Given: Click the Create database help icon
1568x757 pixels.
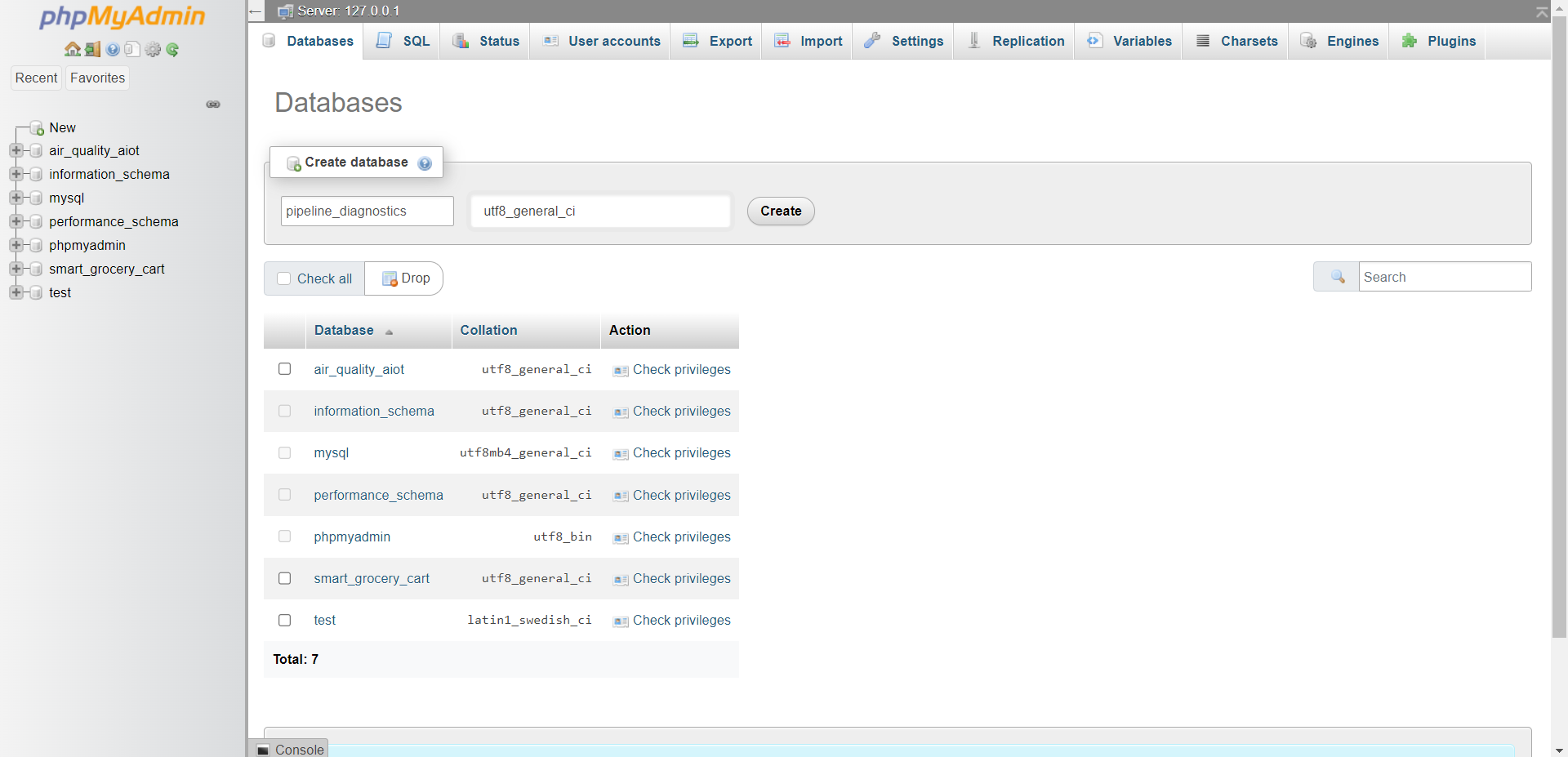Looking at the screenshot, I should click(425, 163).
